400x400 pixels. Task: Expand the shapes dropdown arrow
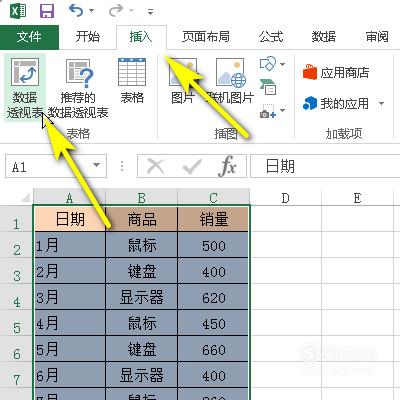tap(282, 64)
